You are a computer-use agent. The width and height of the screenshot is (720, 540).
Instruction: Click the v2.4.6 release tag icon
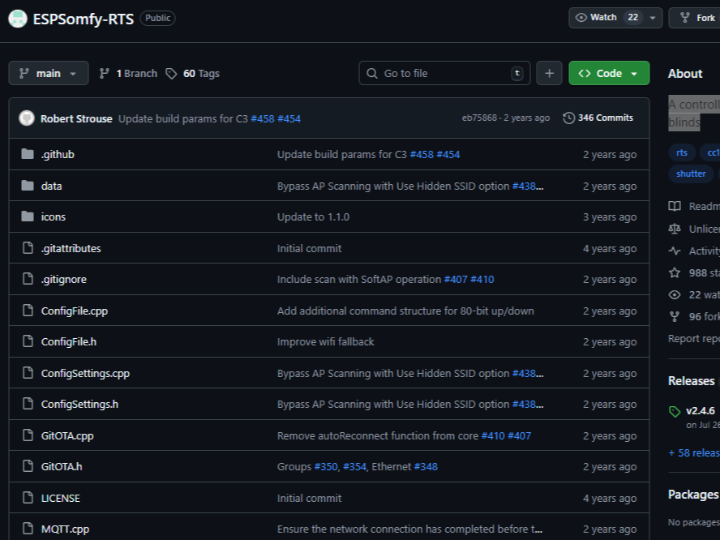[675, 411]
